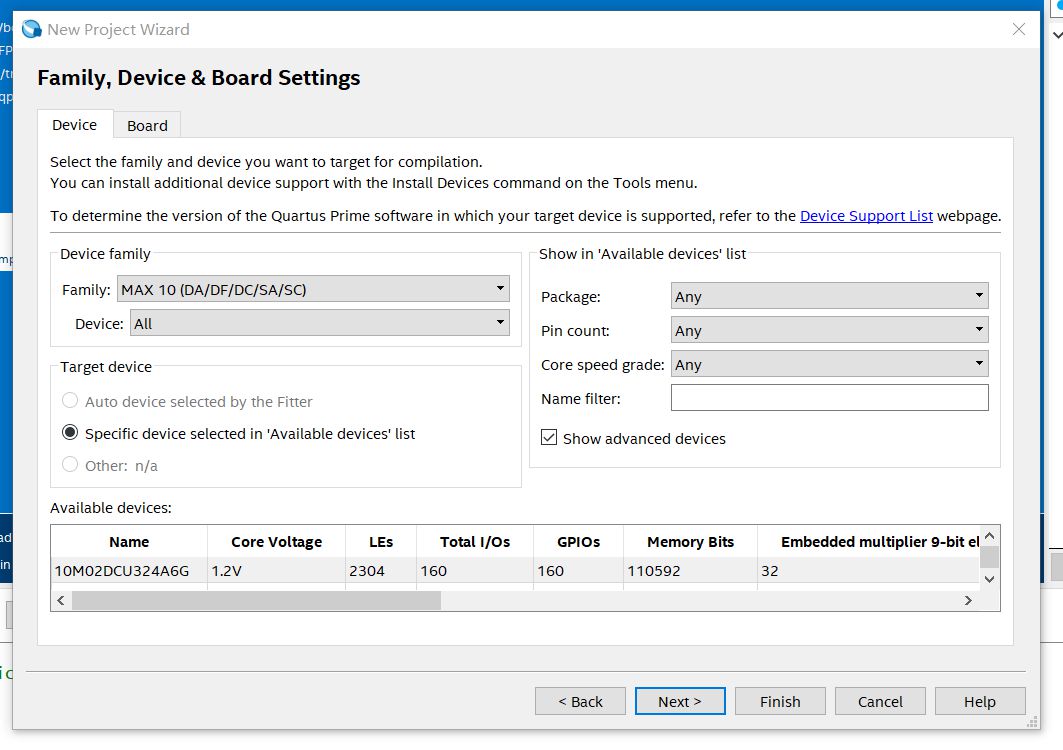Select the Other: n/a radio button
The width and height of the screenshot is (1063, 750).
[70, 465]
